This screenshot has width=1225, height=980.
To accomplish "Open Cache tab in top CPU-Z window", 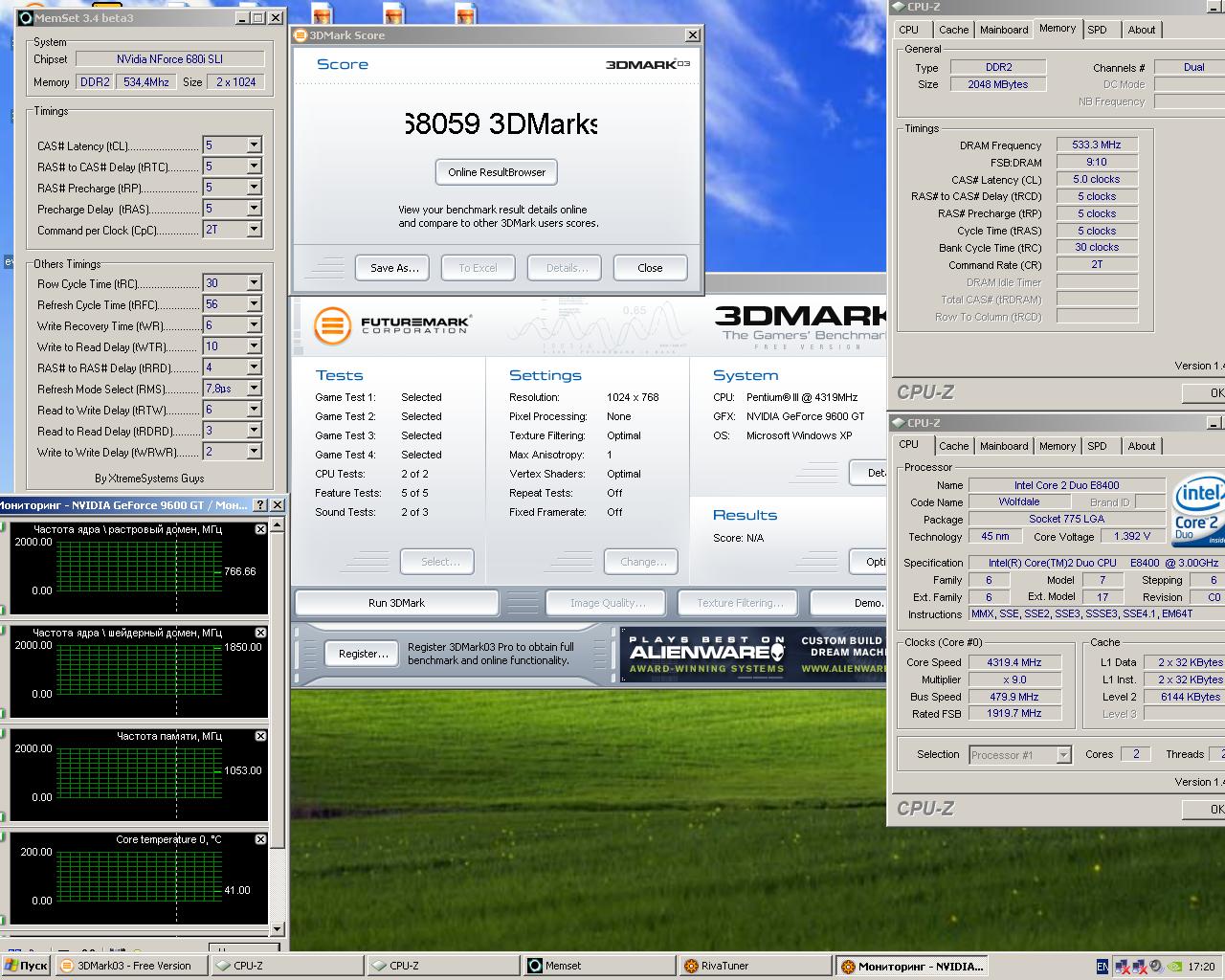I will (x=953, y=30).
